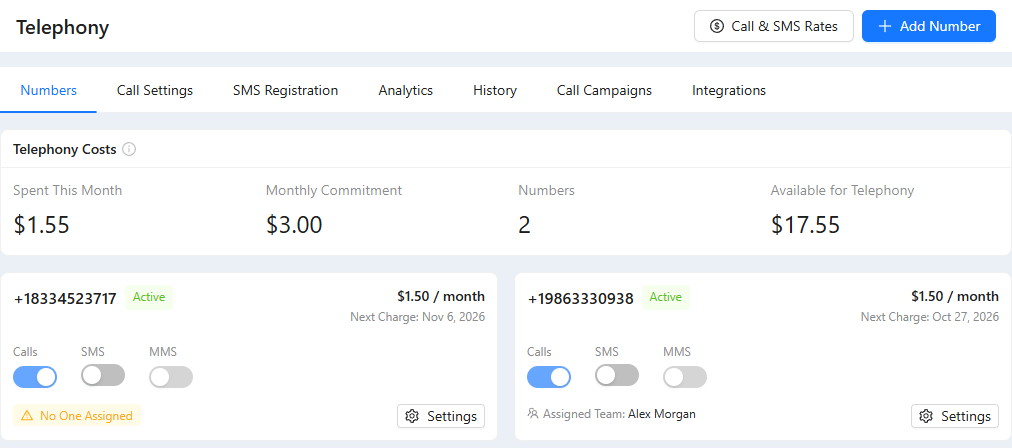This screenshot has height=448, width=1012.
Task: Go to the Analytics tab
Action: click(405, 90)
